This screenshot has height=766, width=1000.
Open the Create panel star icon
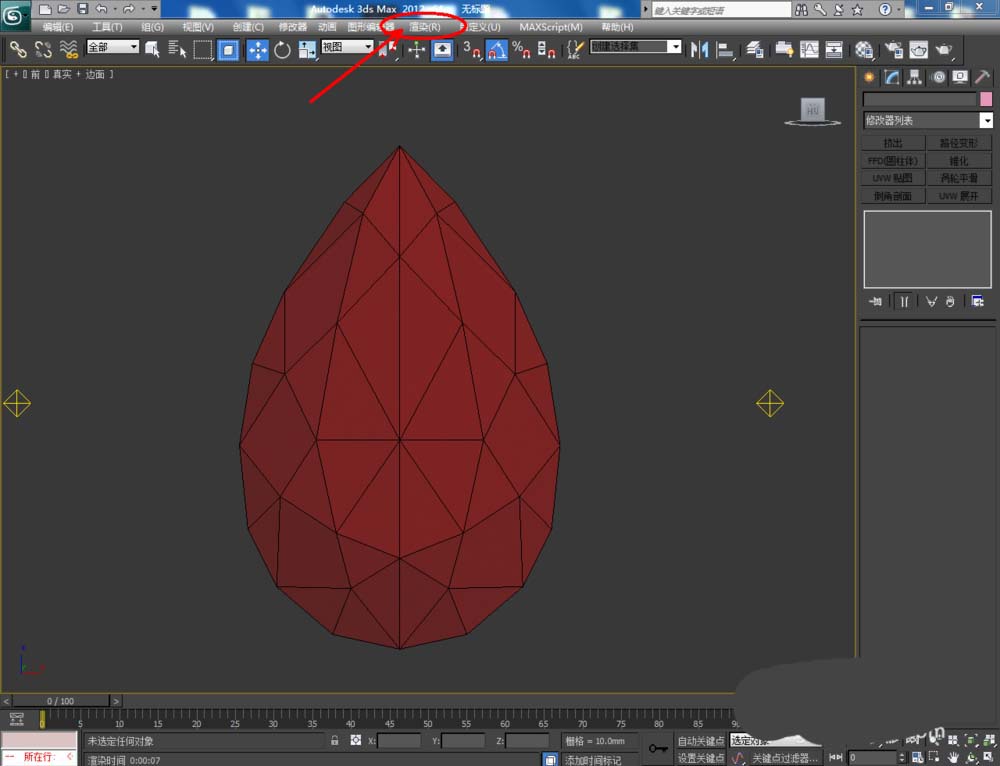pos(870,77)
